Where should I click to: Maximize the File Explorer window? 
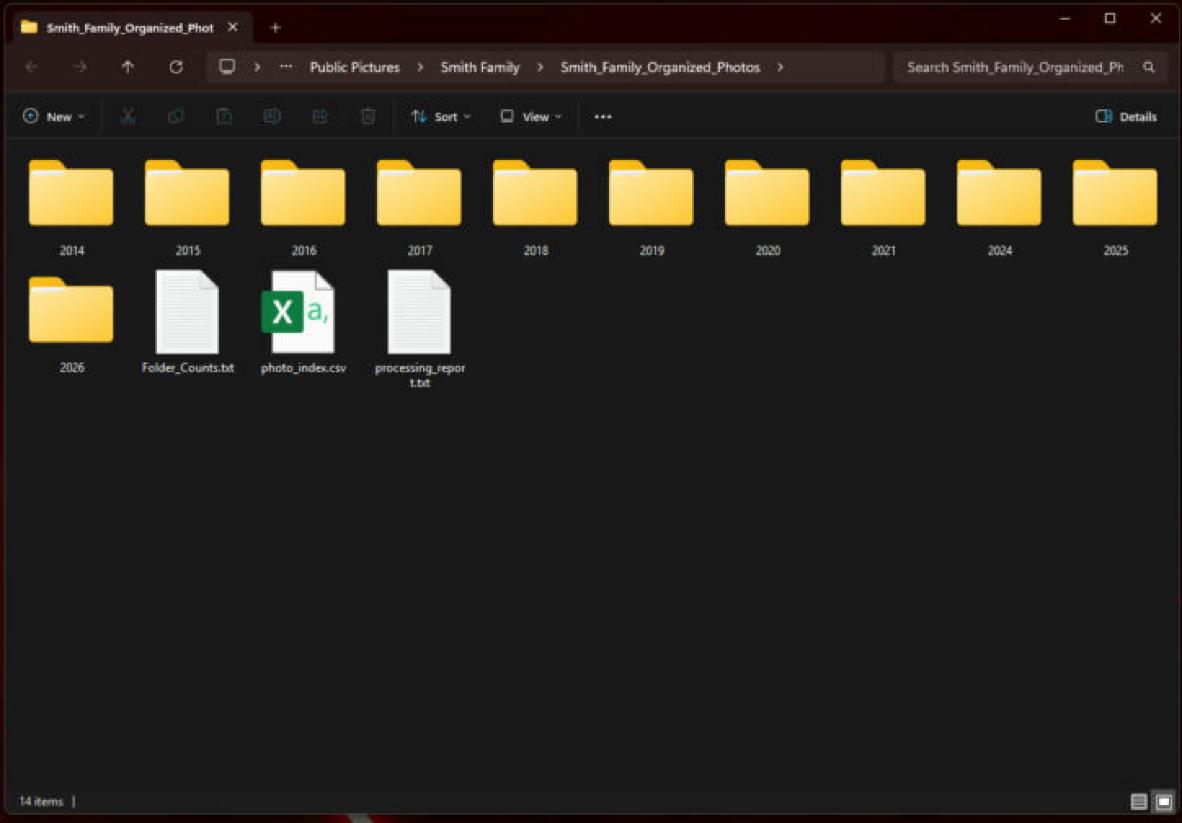click(1110, 18)
